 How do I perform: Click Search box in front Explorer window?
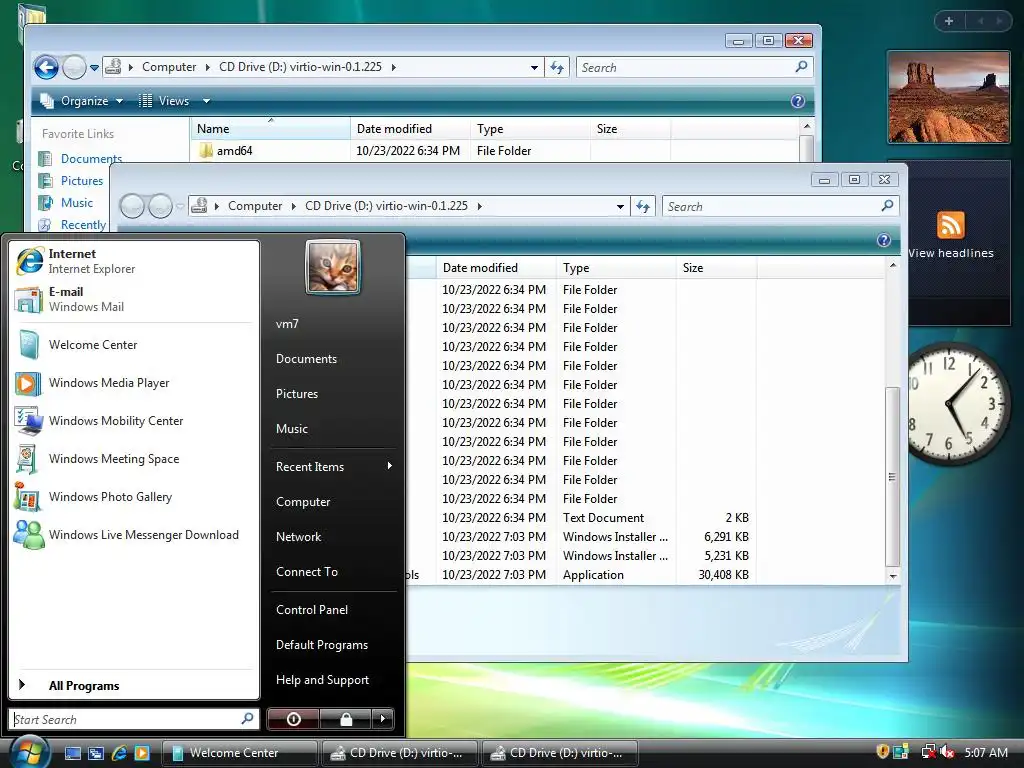click(x=780, y=206)
